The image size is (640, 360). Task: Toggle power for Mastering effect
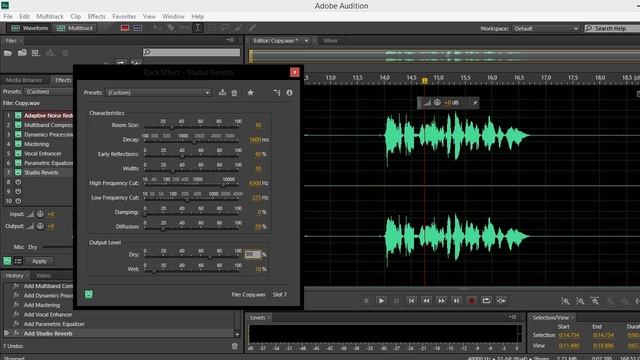point(18,144)
